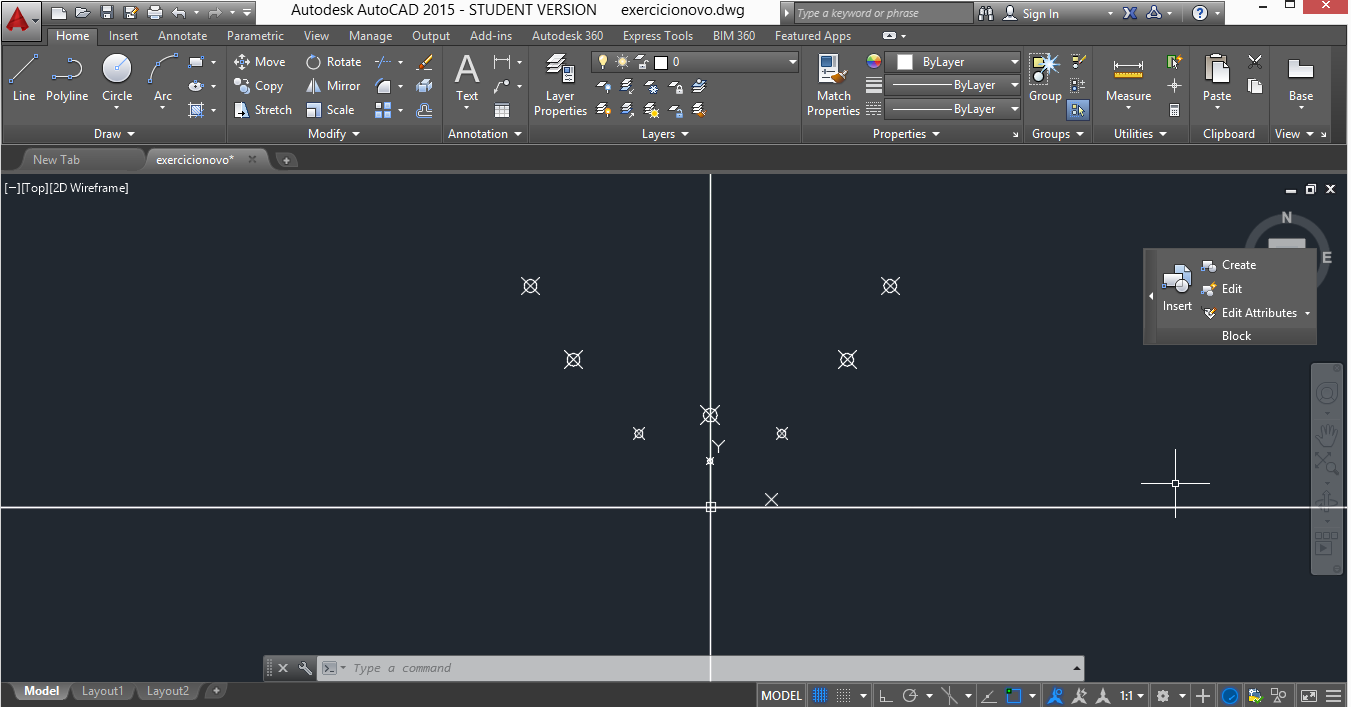The width and height of the screenshot is (1351, 707).
Task: Click the Cut scissors icon
Action: [x=1255, y=62]
